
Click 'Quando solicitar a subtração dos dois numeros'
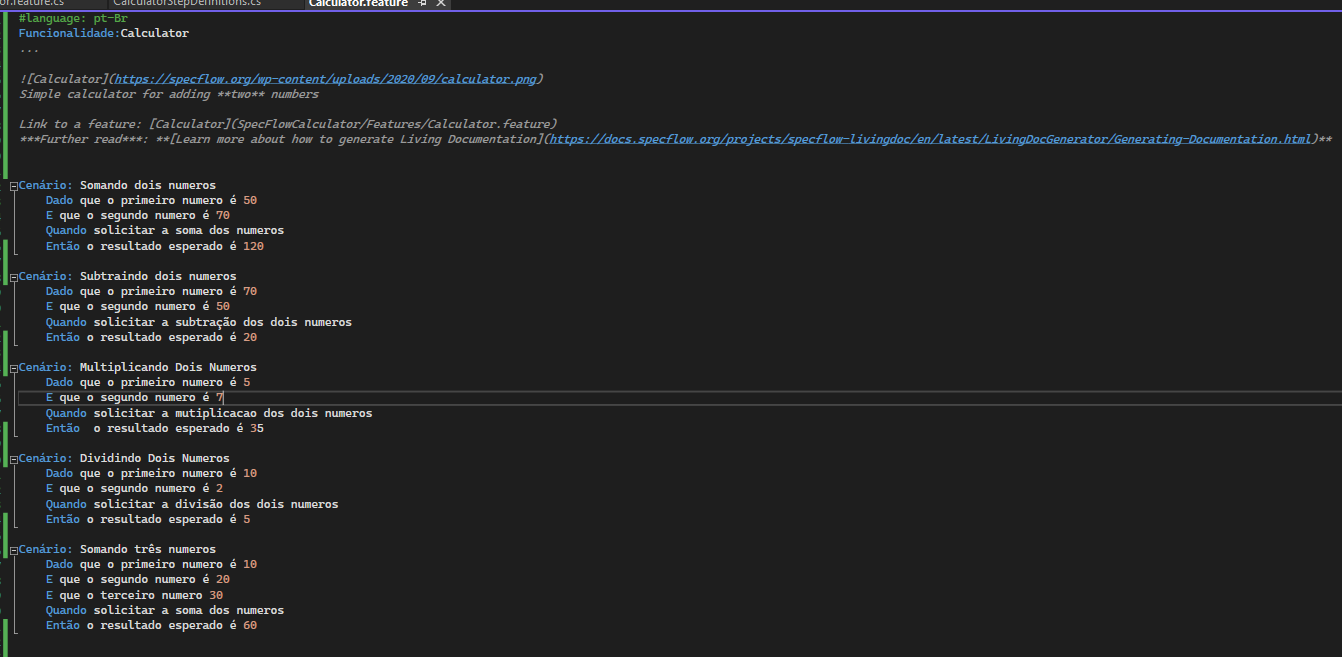tap(199, 322)
